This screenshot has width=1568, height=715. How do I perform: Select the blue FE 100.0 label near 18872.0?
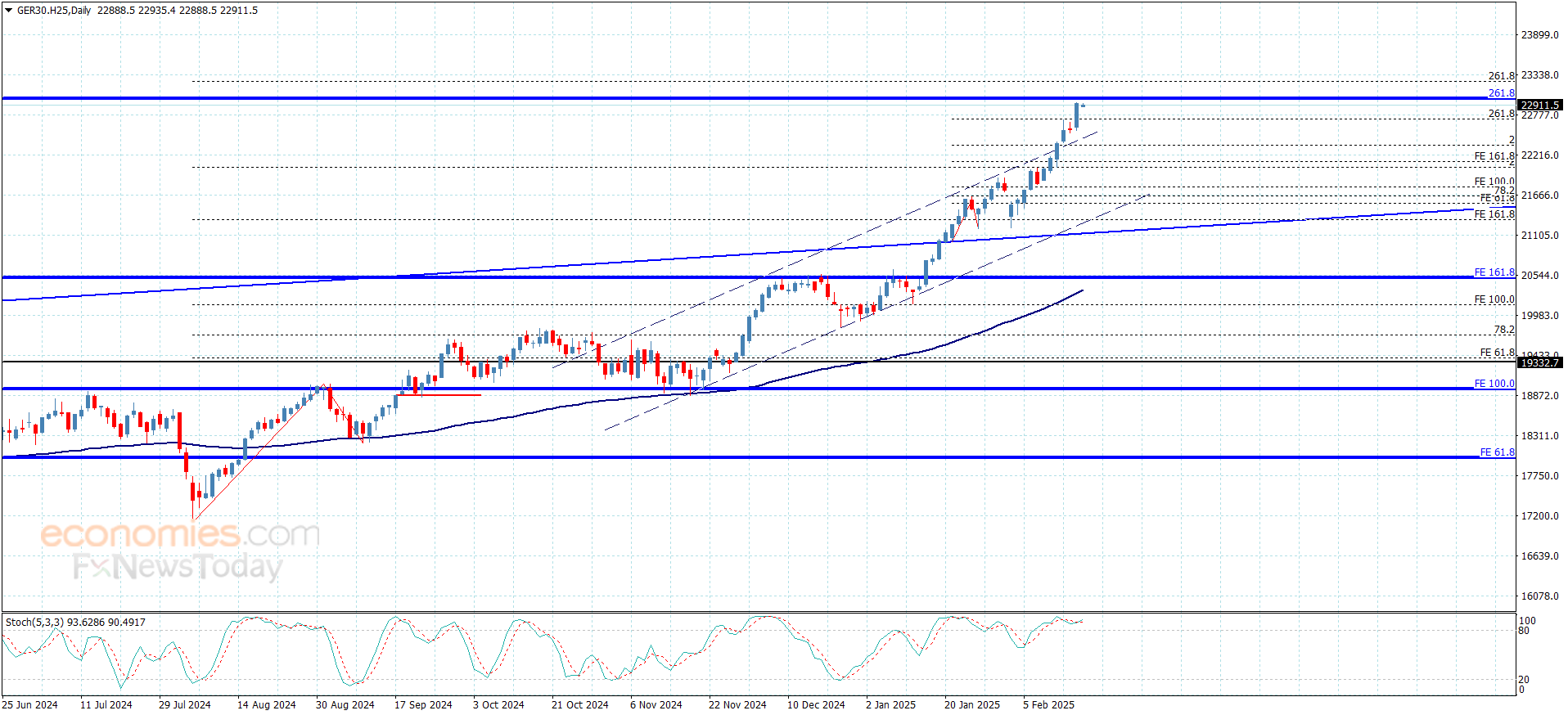(x=1495, y=384)
